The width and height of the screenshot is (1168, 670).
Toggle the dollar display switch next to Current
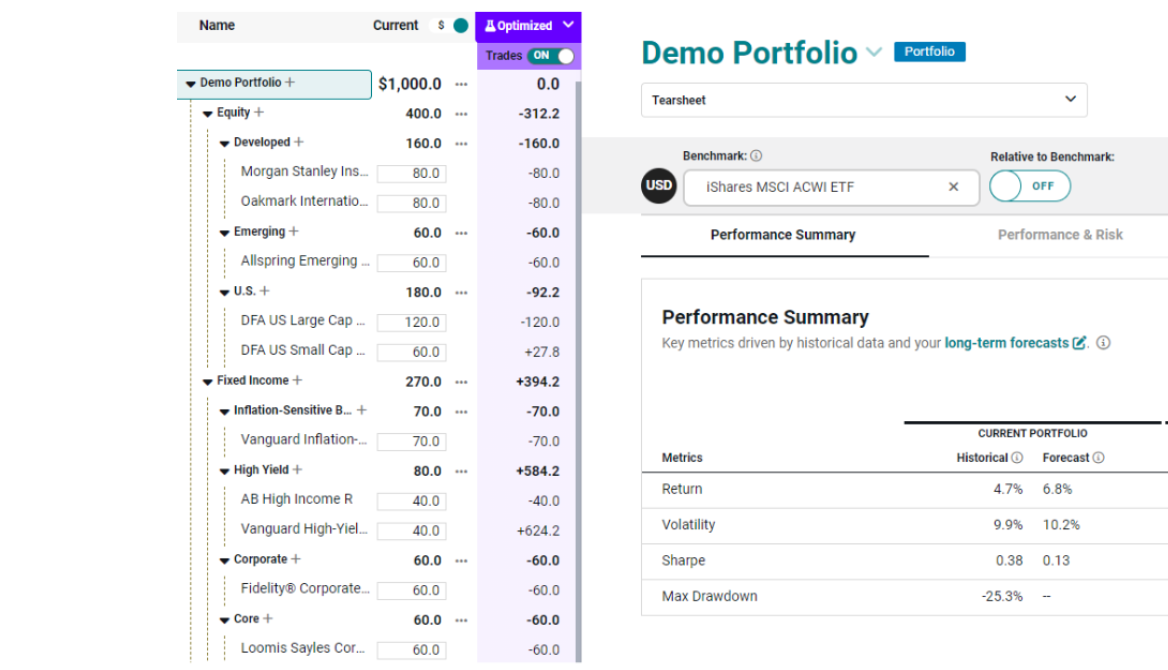pos(450,26)
